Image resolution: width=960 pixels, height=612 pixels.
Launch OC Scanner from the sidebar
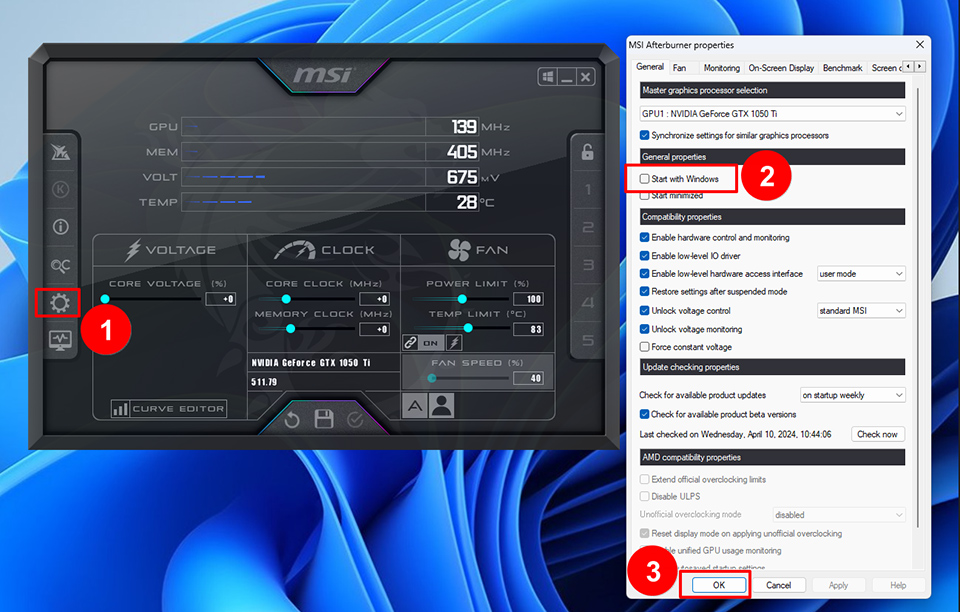(59, 265)
